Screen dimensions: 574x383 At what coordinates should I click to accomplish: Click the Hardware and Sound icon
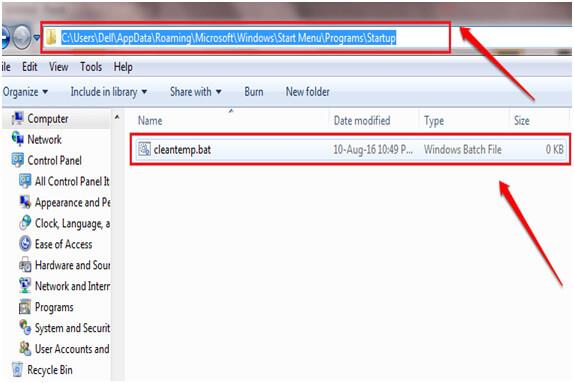[x=25, y=265]
